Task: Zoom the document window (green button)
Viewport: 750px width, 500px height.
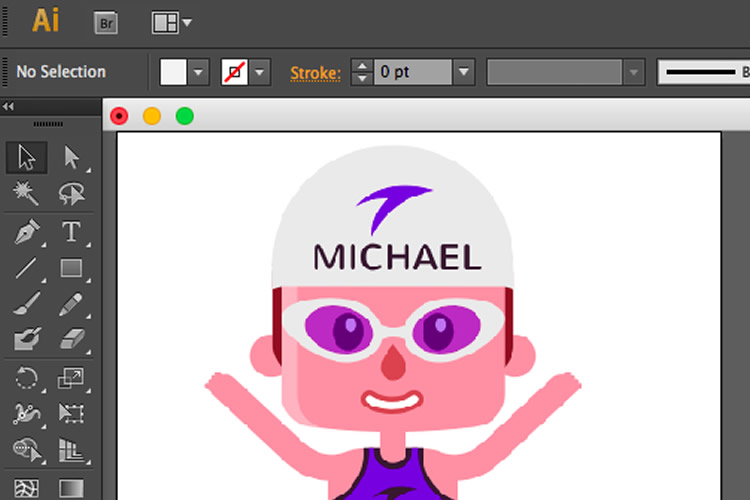Action: coord(185,116)
